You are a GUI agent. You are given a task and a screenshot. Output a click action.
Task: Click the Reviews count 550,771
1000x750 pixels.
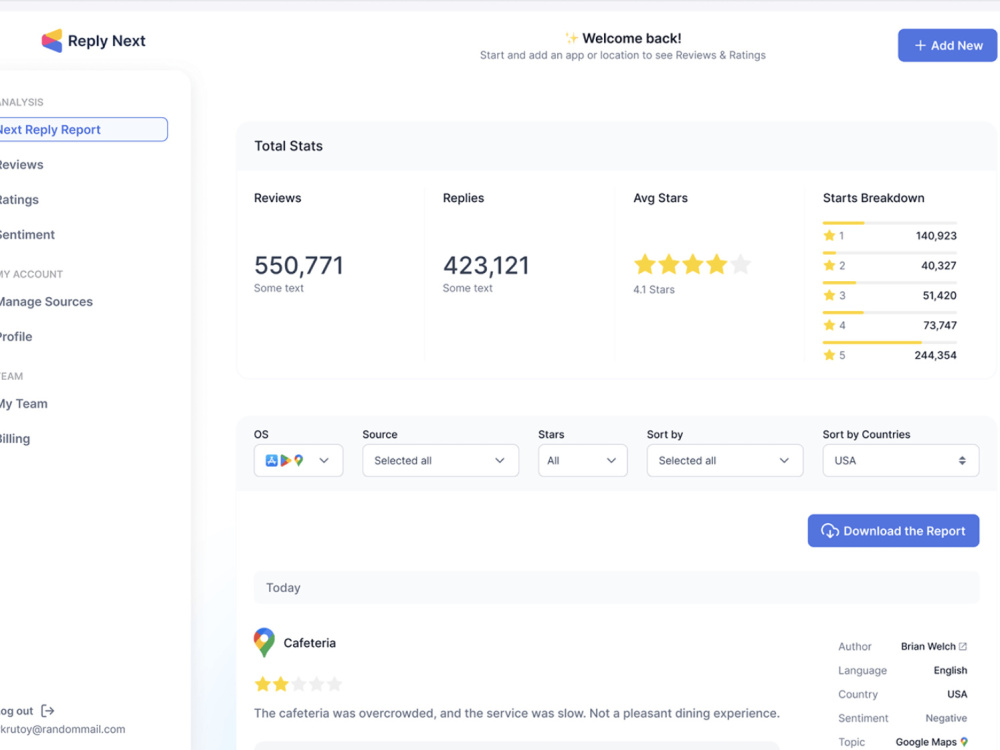pos(298,265)
